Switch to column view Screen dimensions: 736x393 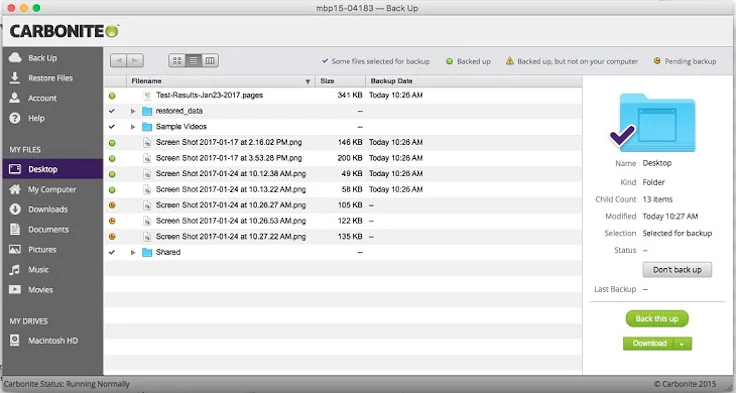coord(210,60)
